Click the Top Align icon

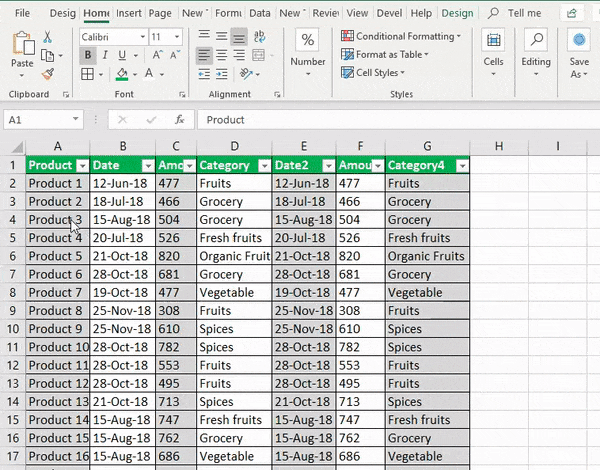204,37
